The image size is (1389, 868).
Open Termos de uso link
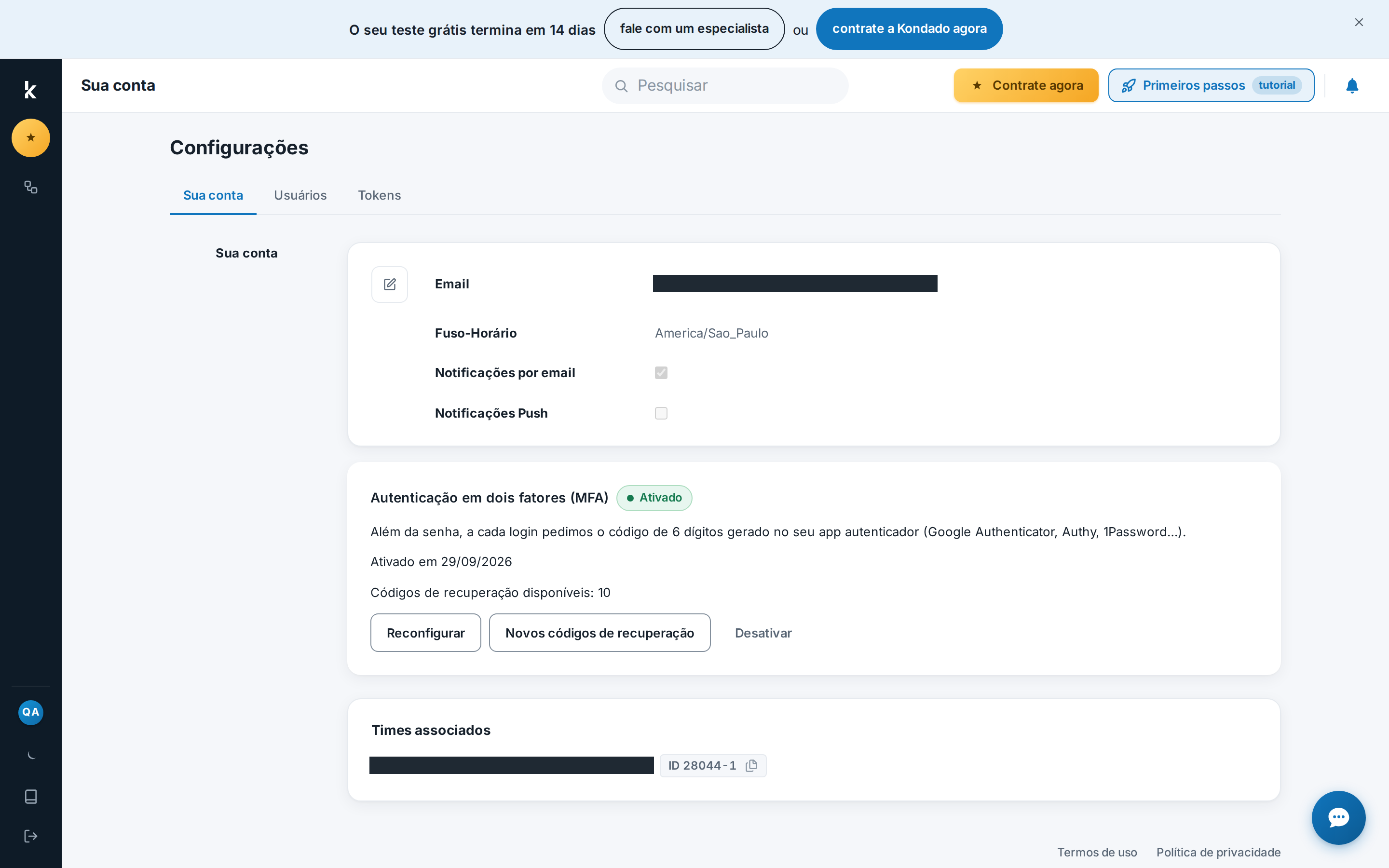tap(1097, 852)
